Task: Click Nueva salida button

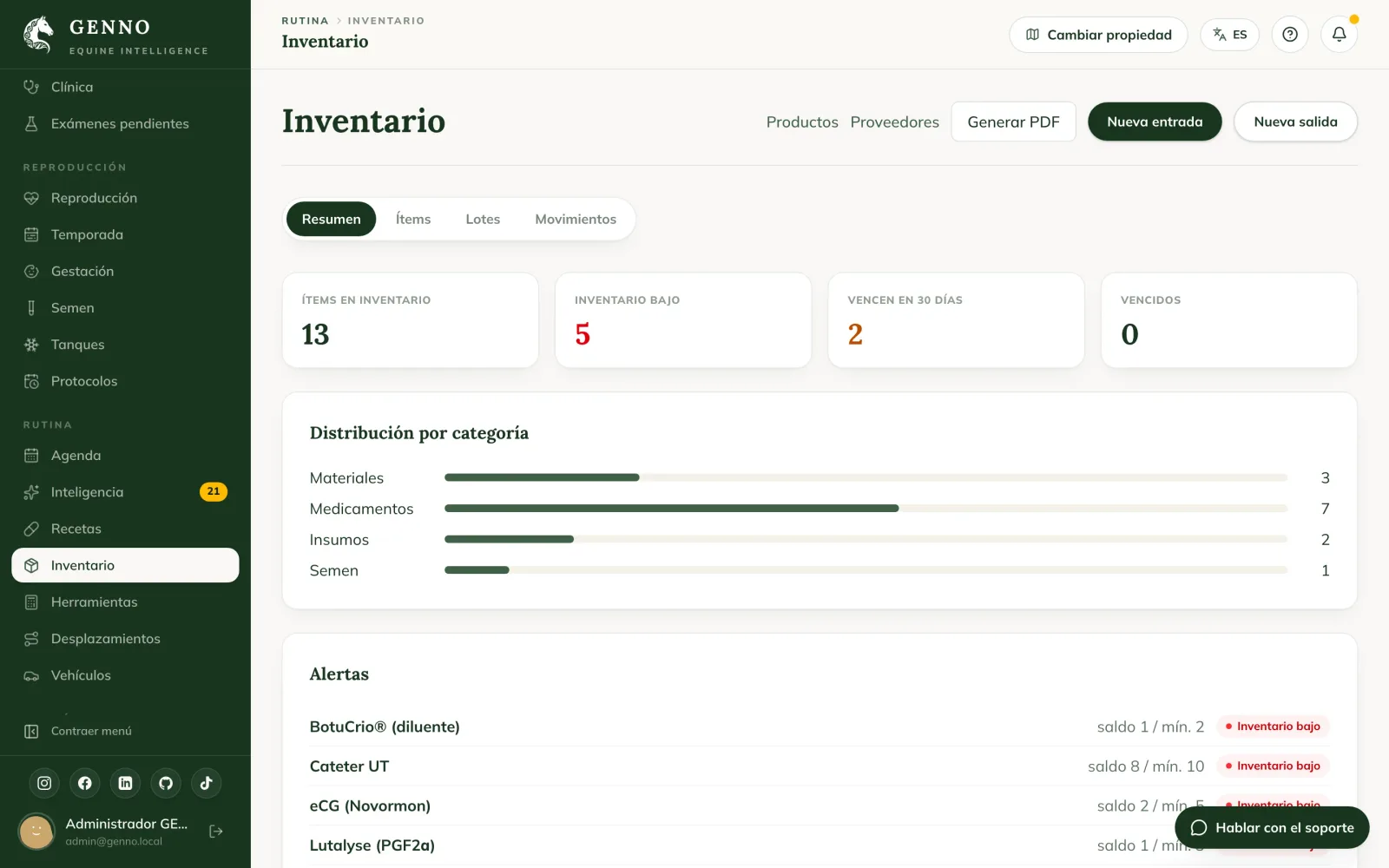Action: click(1295, 122)
